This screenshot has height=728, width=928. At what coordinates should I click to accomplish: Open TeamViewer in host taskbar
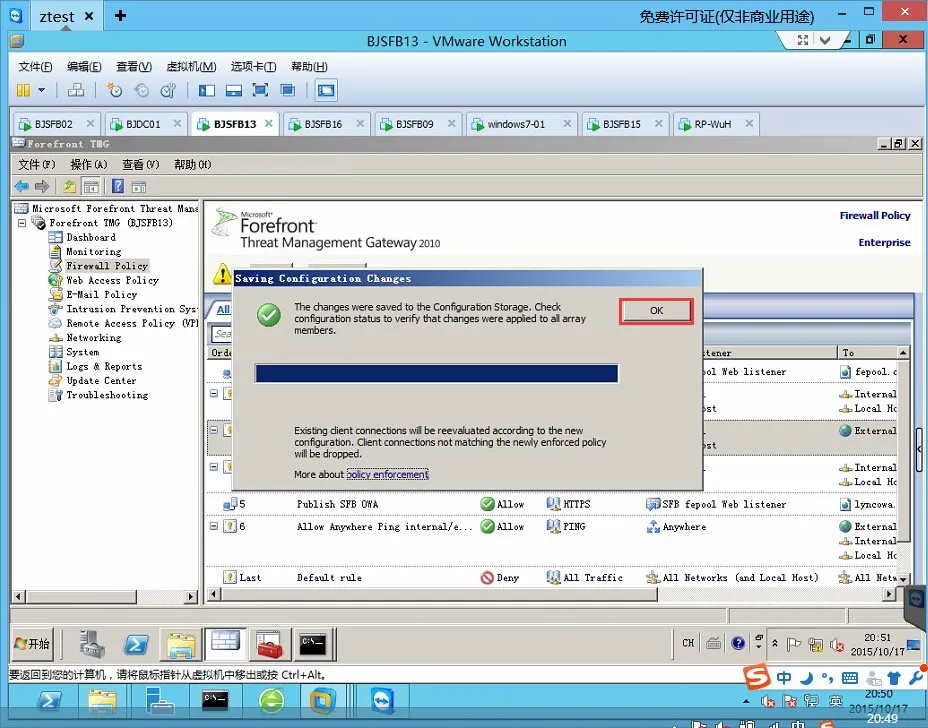(382, 702)
